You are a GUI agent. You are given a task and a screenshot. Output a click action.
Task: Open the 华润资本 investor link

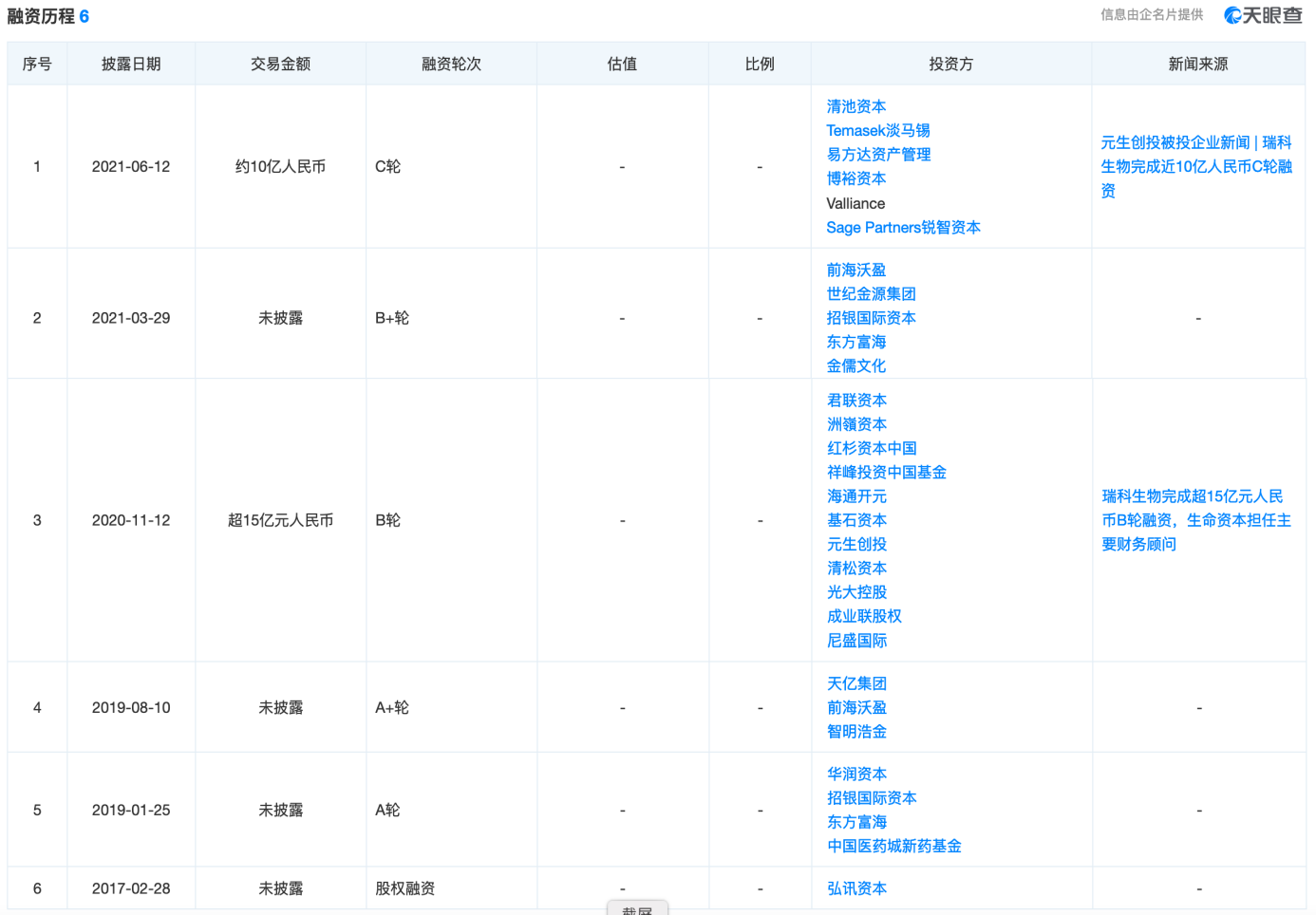[856, 775]
